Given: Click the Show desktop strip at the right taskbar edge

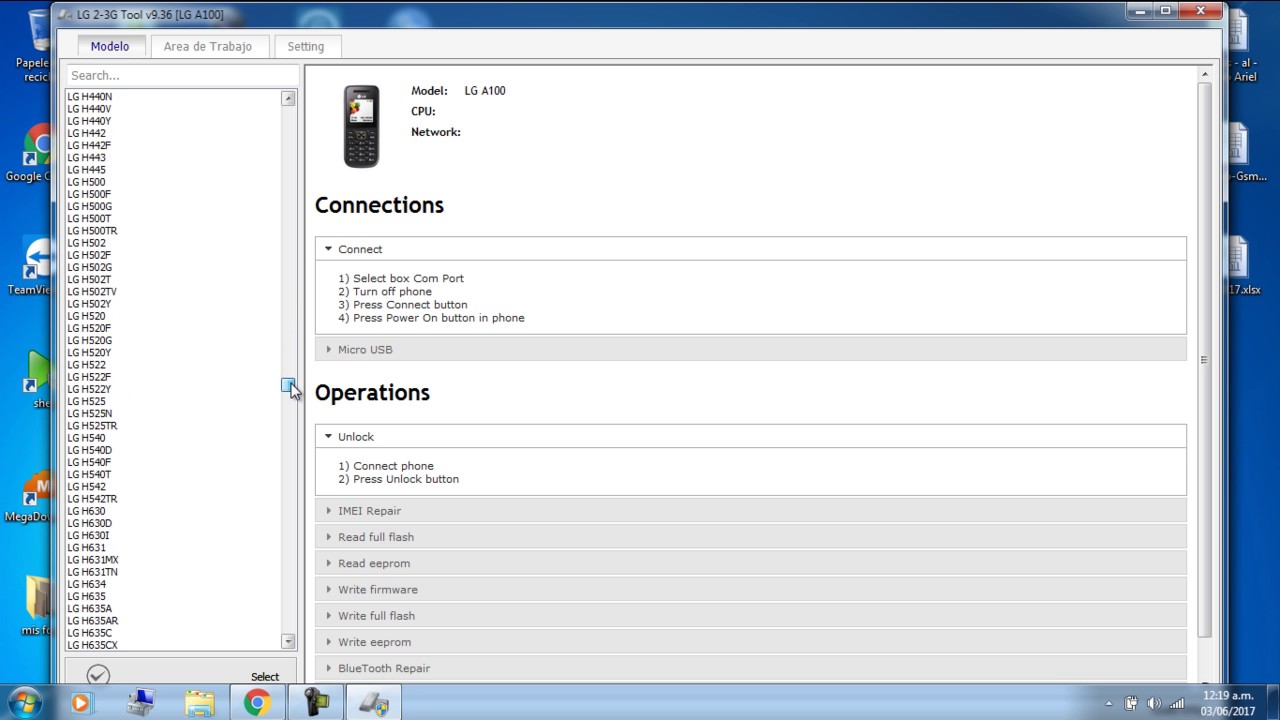Looking at the screenshot, I should pyautogui.click(x=1273, y=703).
